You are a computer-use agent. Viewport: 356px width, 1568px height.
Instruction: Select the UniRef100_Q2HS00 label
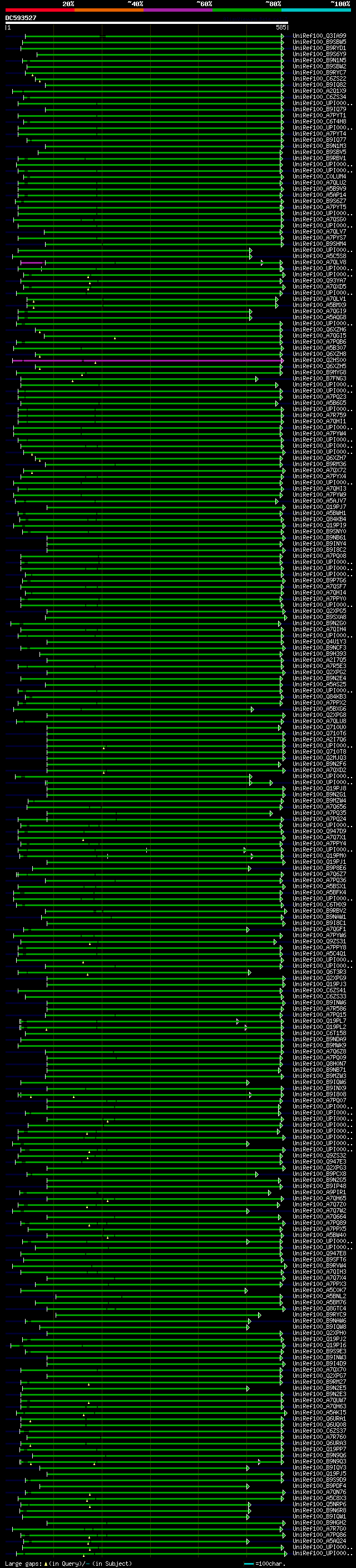[319, 360]
